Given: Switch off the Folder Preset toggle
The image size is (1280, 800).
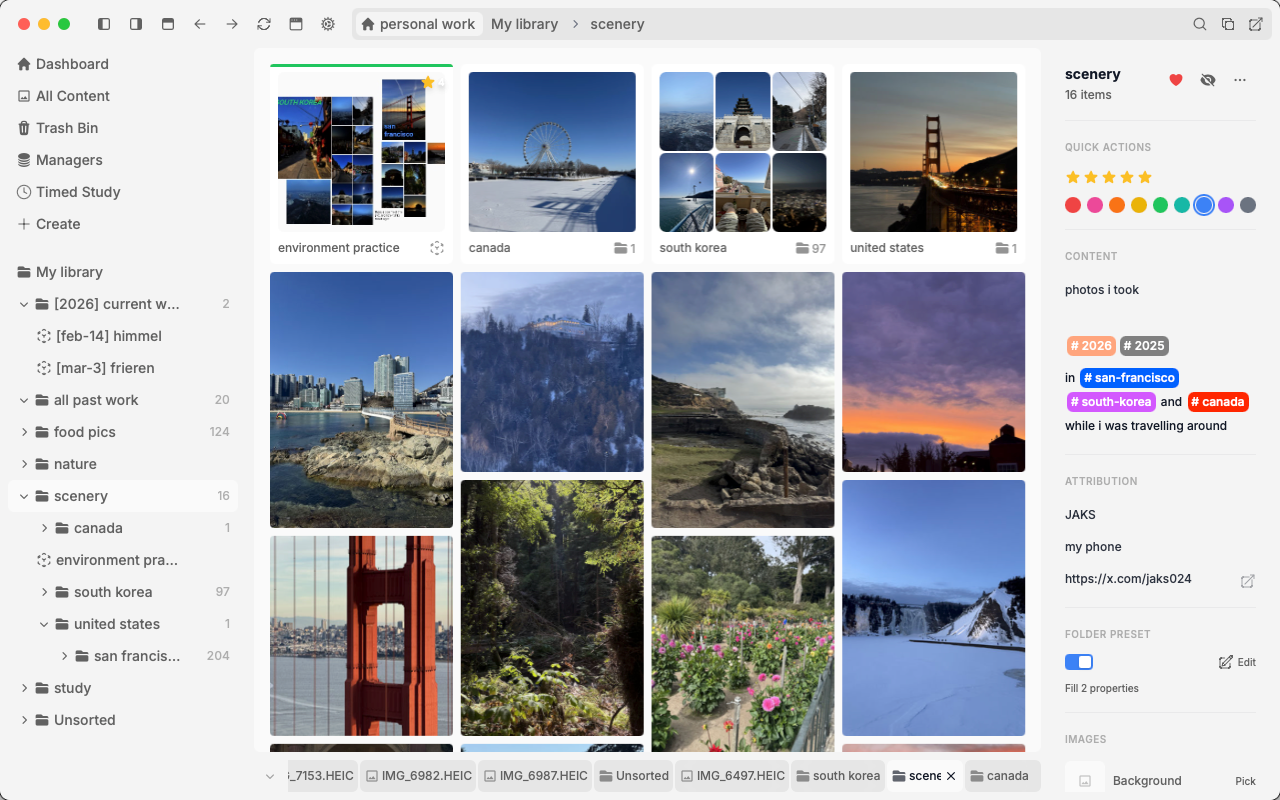Looking at the screenshot, I should pyautogui.click(x=1078, y=661).
